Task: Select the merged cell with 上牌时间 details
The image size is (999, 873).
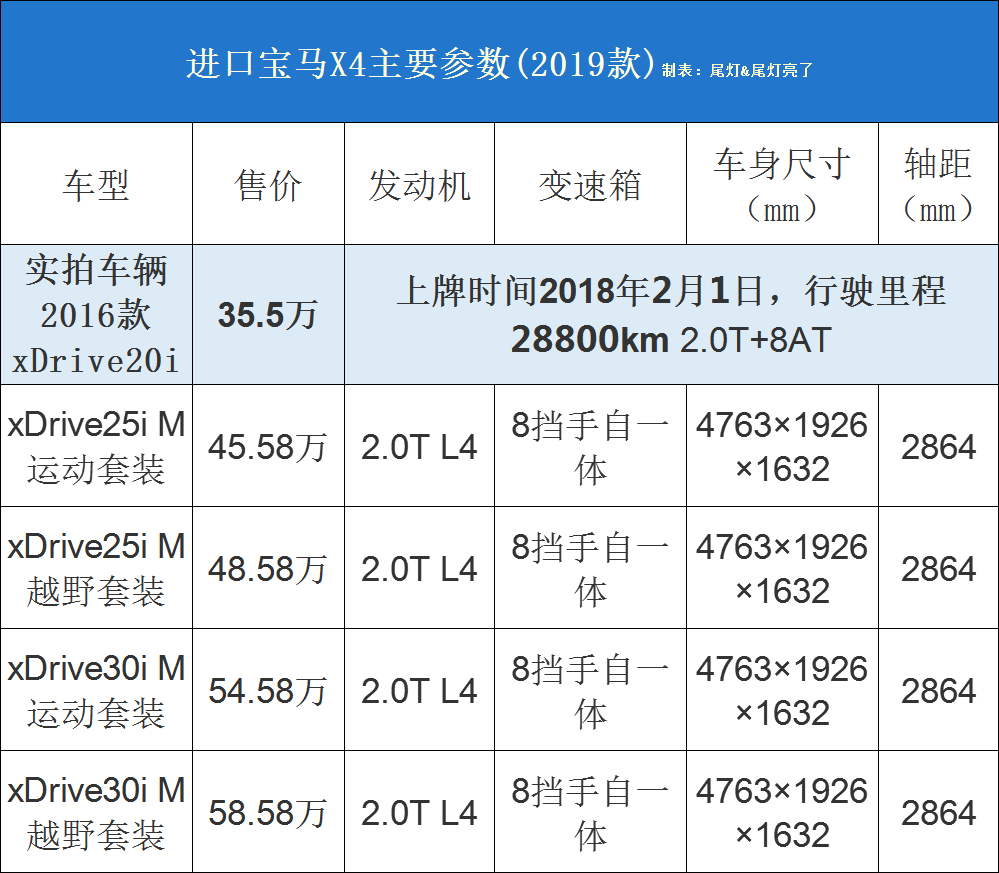Action: pyautogui.click(x=670, y=315)
